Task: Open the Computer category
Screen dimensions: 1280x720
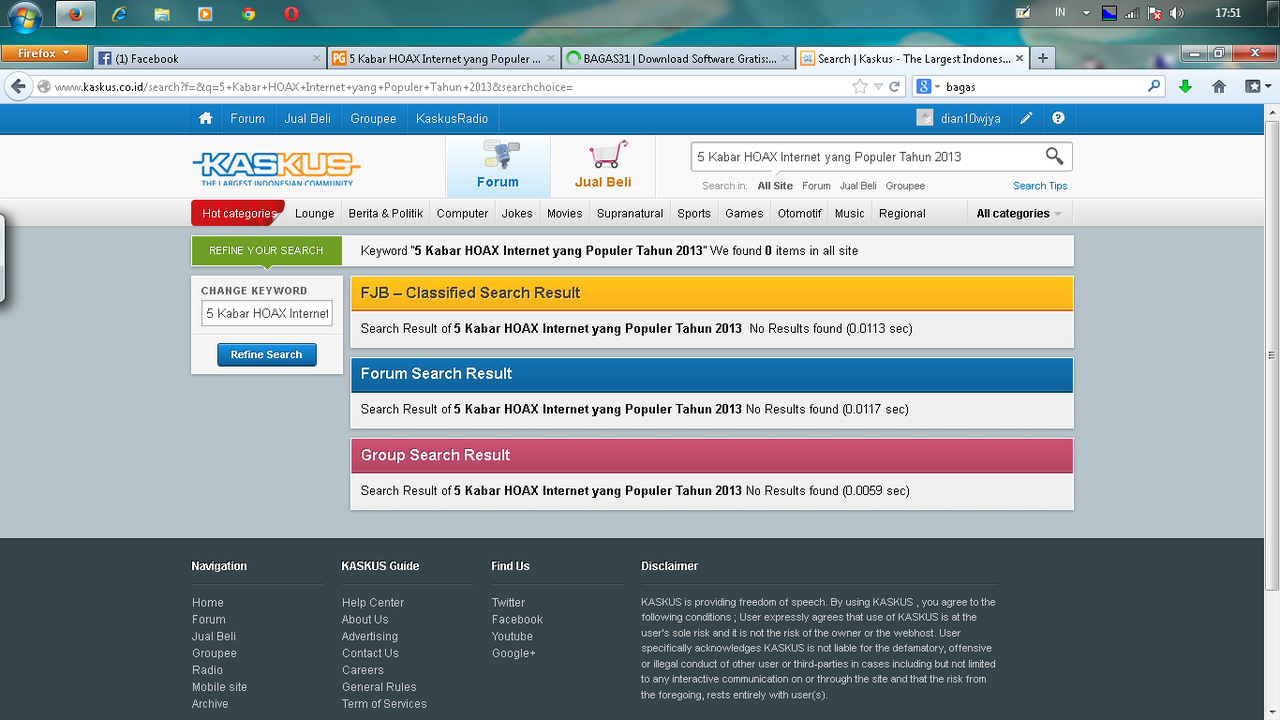Action: point(462,213)
